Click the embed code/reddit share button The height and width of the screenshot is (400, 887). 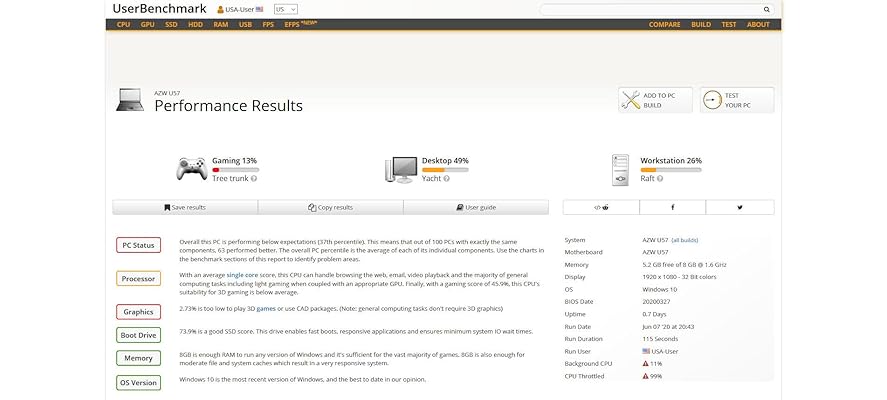coord(601,208)
